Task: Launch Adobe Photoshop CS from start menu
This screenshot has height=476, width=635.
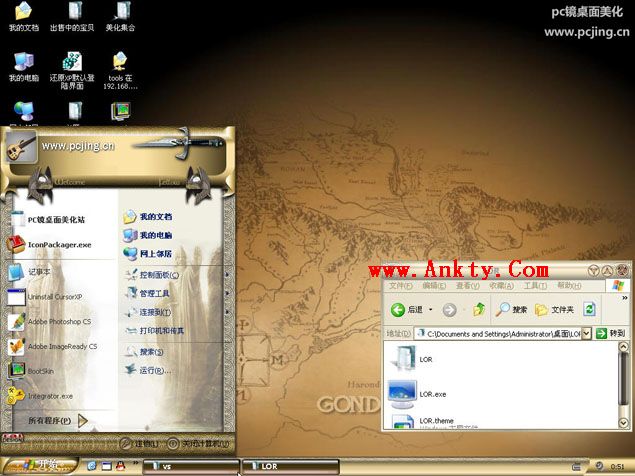Action: pyautogui.click(x=49, y=322)
